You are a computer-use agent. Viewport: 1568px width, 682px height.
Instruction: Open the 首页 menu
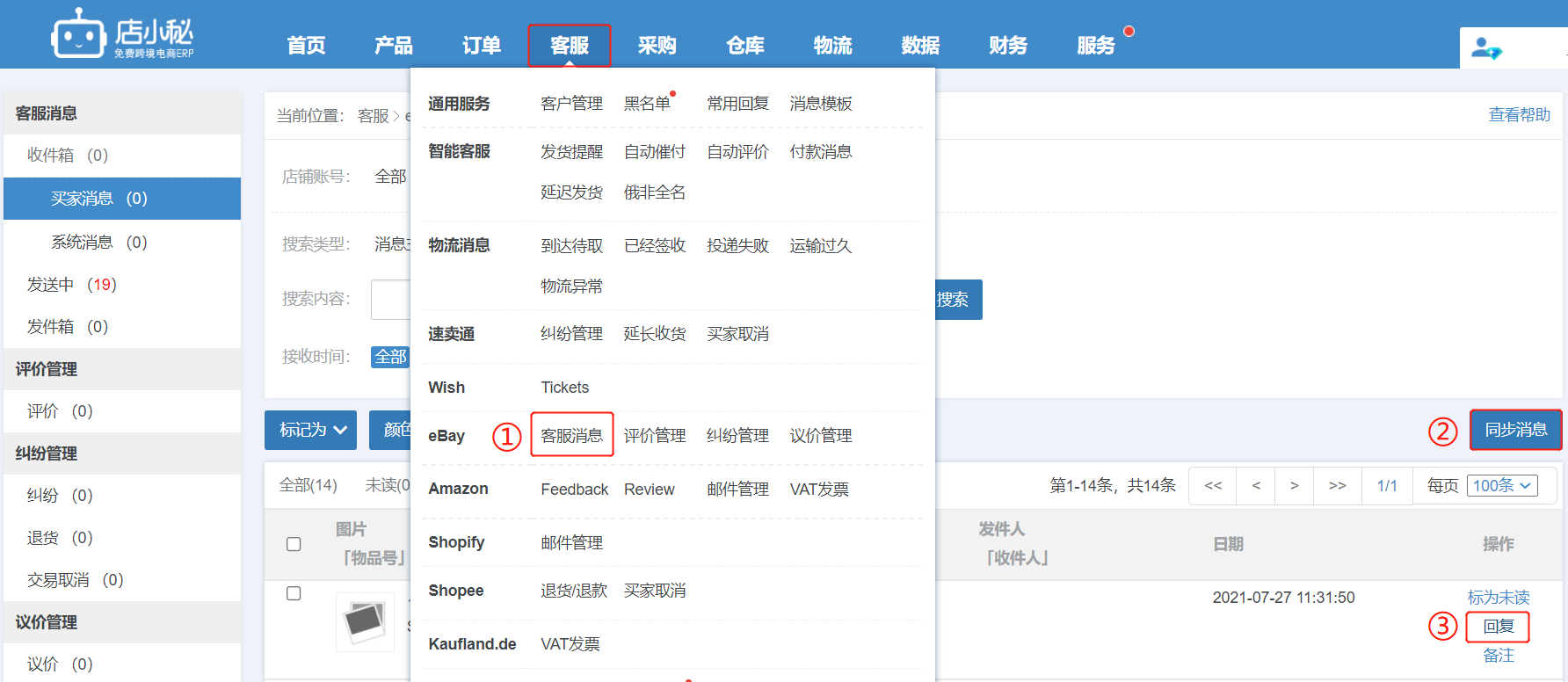[x=306, y=46]
